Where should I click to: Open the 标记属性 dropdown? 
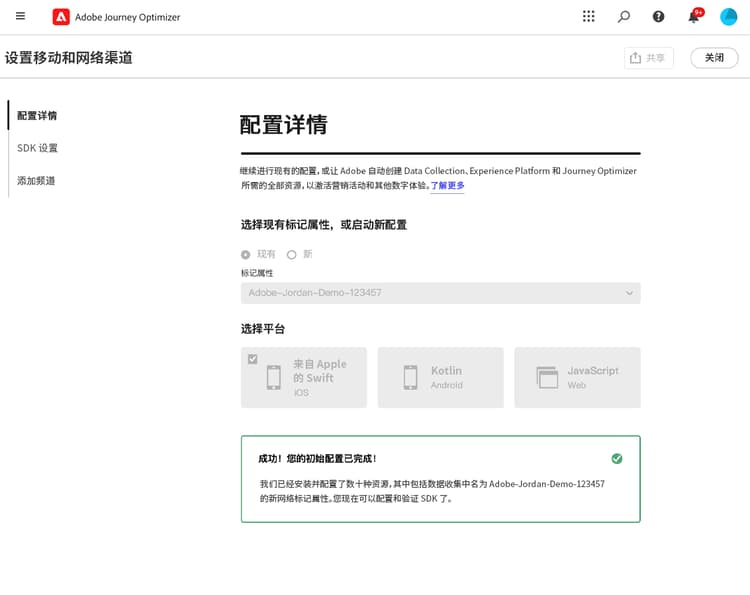[441, 293]
